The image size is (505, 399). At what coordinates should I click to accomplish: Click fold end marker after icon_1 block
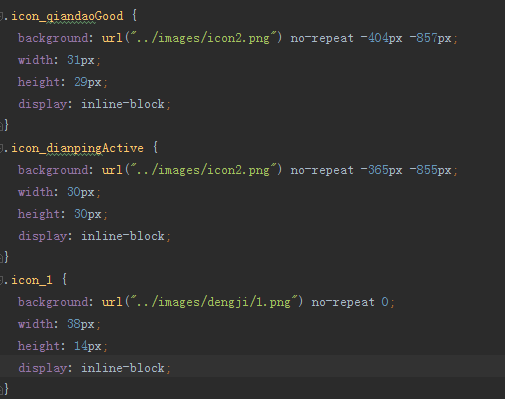pos(1,390)
